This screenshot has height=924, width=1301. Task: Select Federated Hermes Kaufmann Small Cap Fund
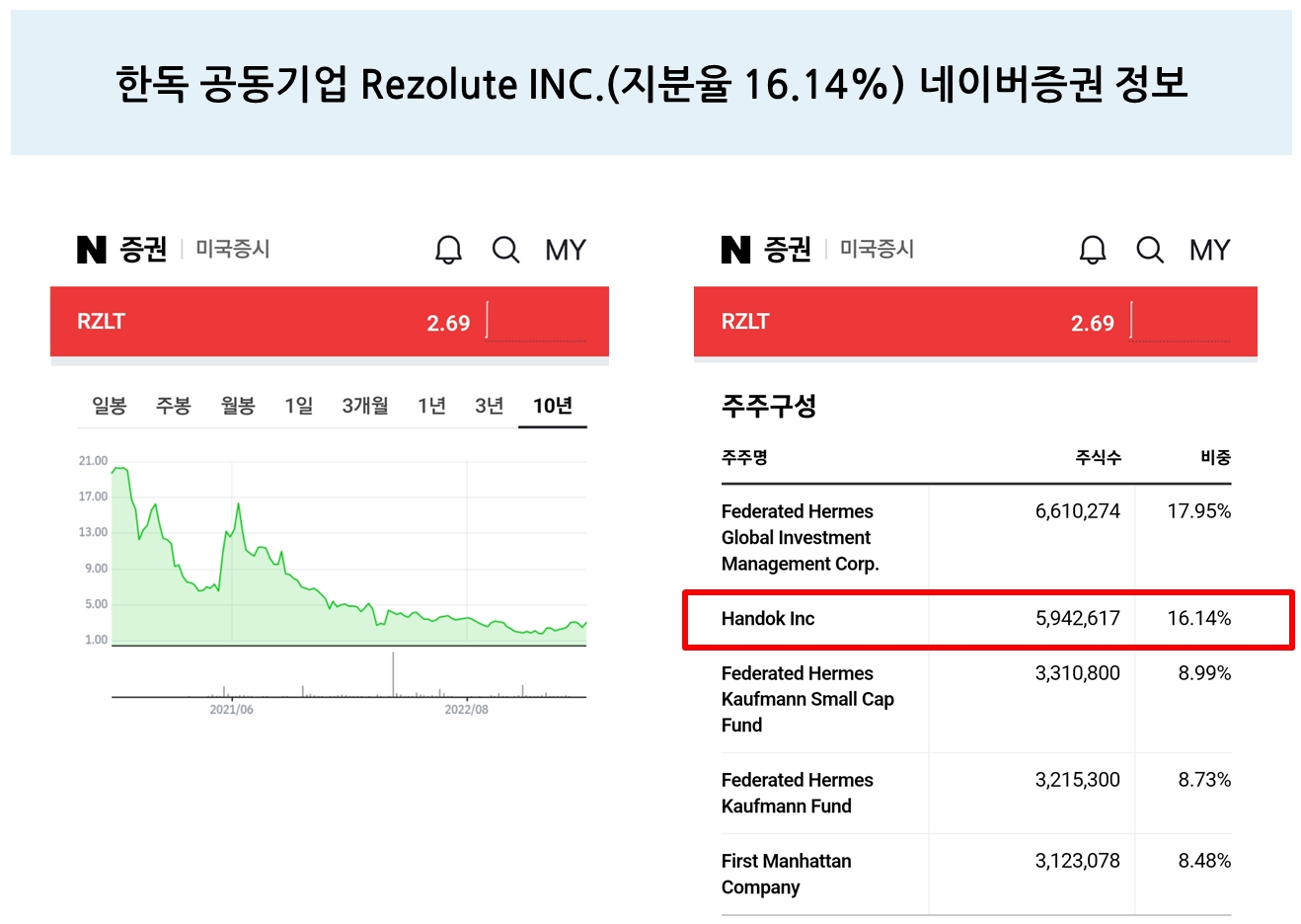pos(807,699)
